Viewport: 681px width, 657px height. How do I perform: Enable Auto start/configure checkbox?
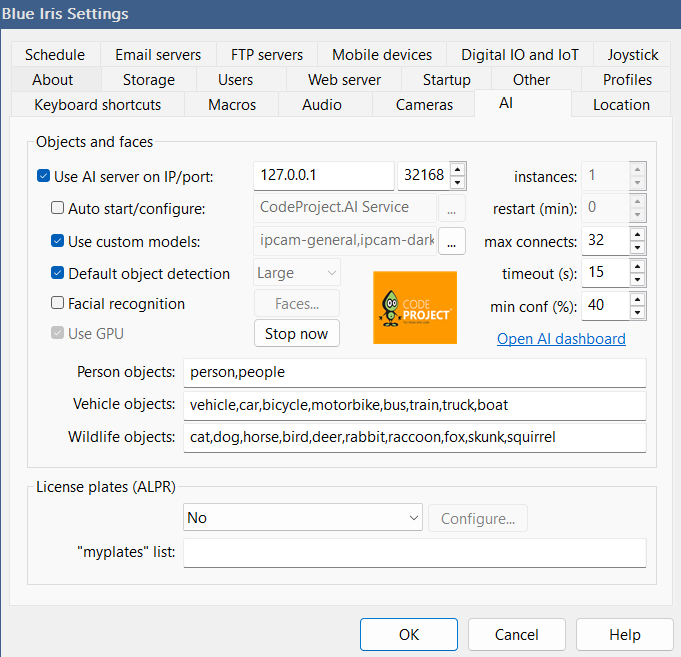click(58, 209)
